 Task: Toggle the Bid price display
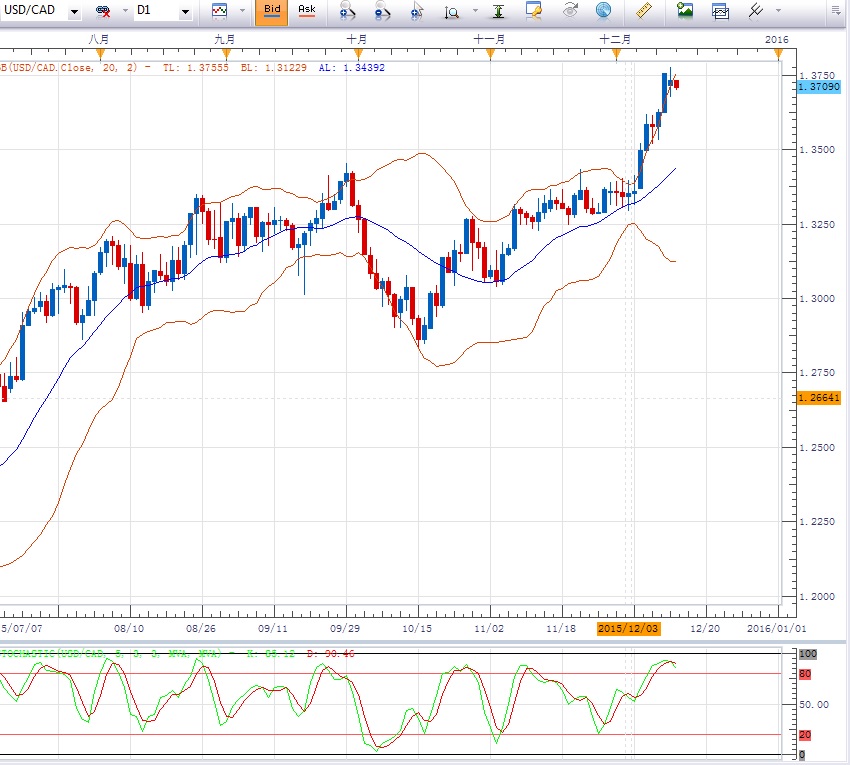click(272, 12)
